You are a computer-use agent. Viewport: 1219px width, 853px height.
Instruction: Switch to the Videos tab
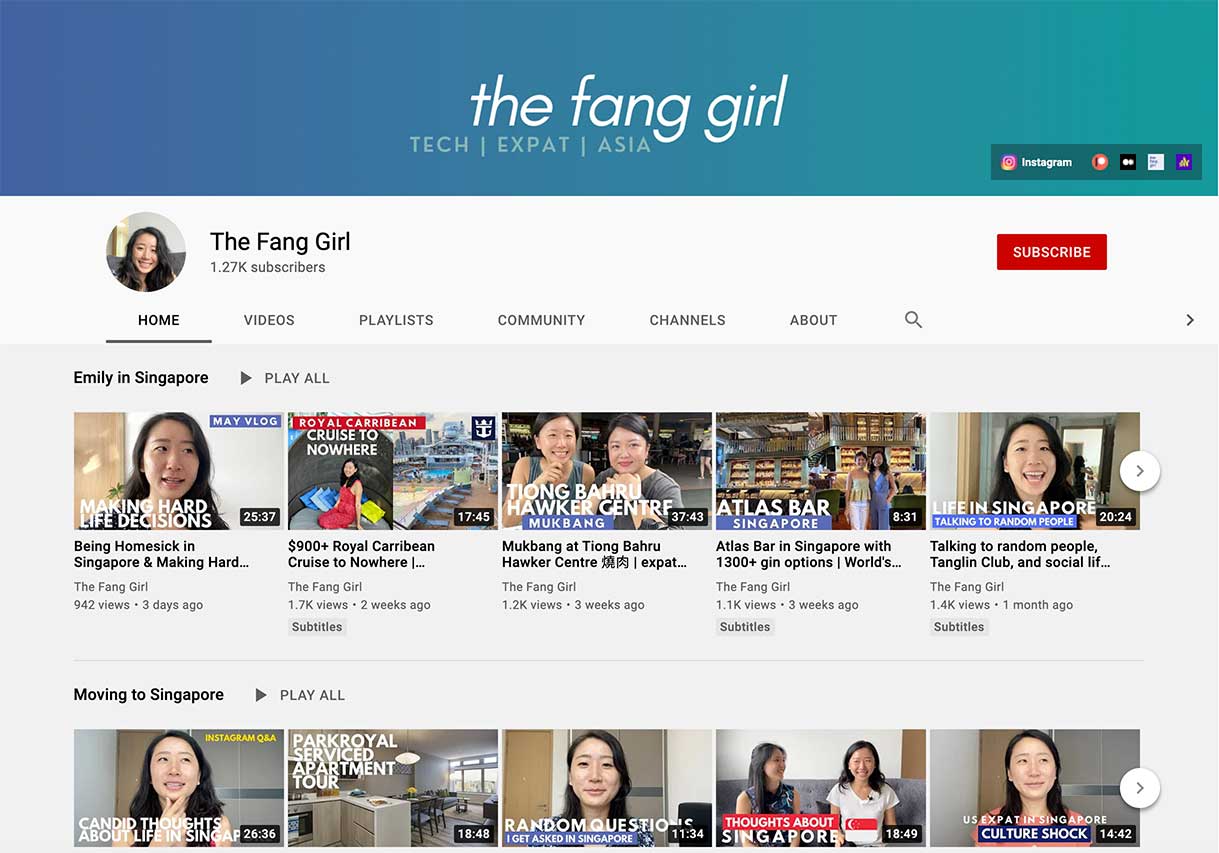(269, 320)
